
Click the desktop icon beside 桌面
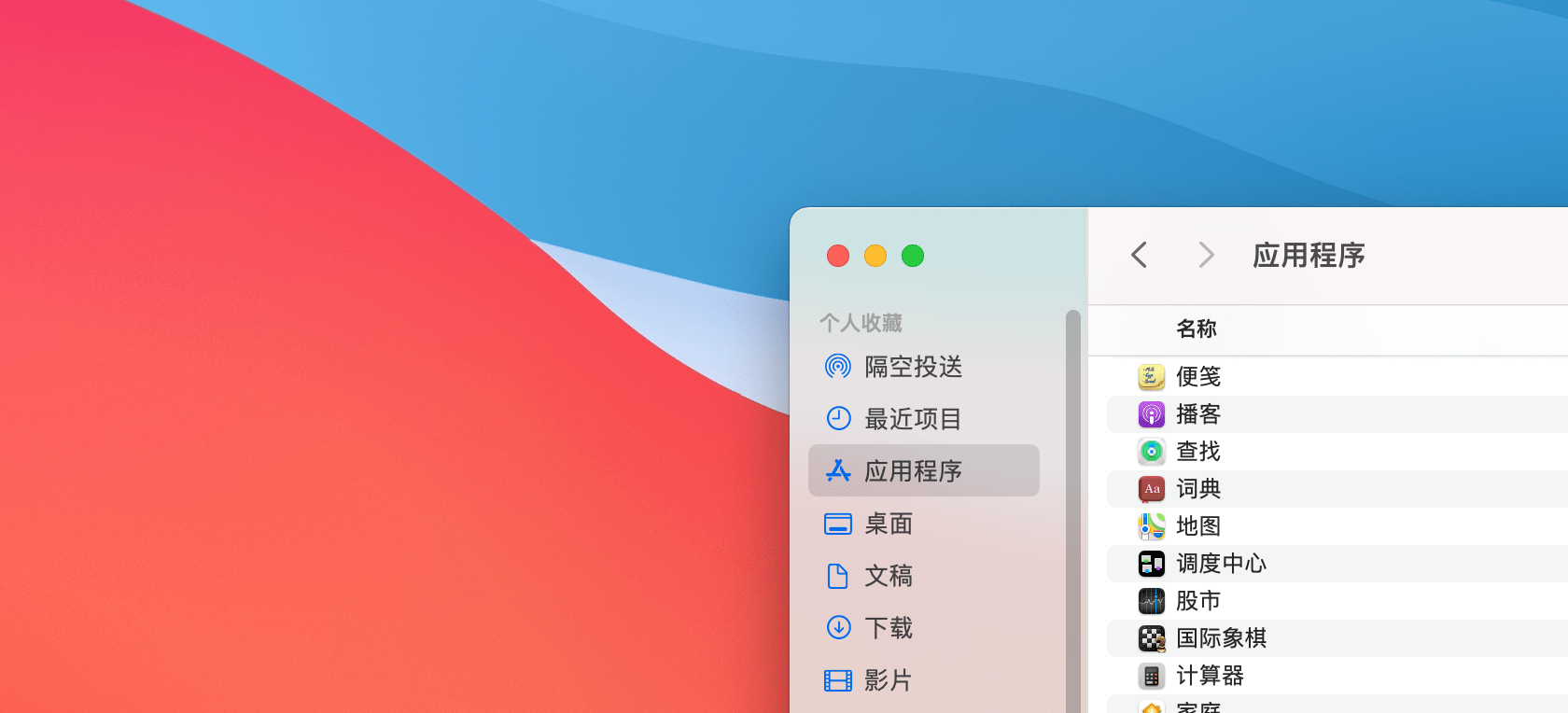[838, 524]
